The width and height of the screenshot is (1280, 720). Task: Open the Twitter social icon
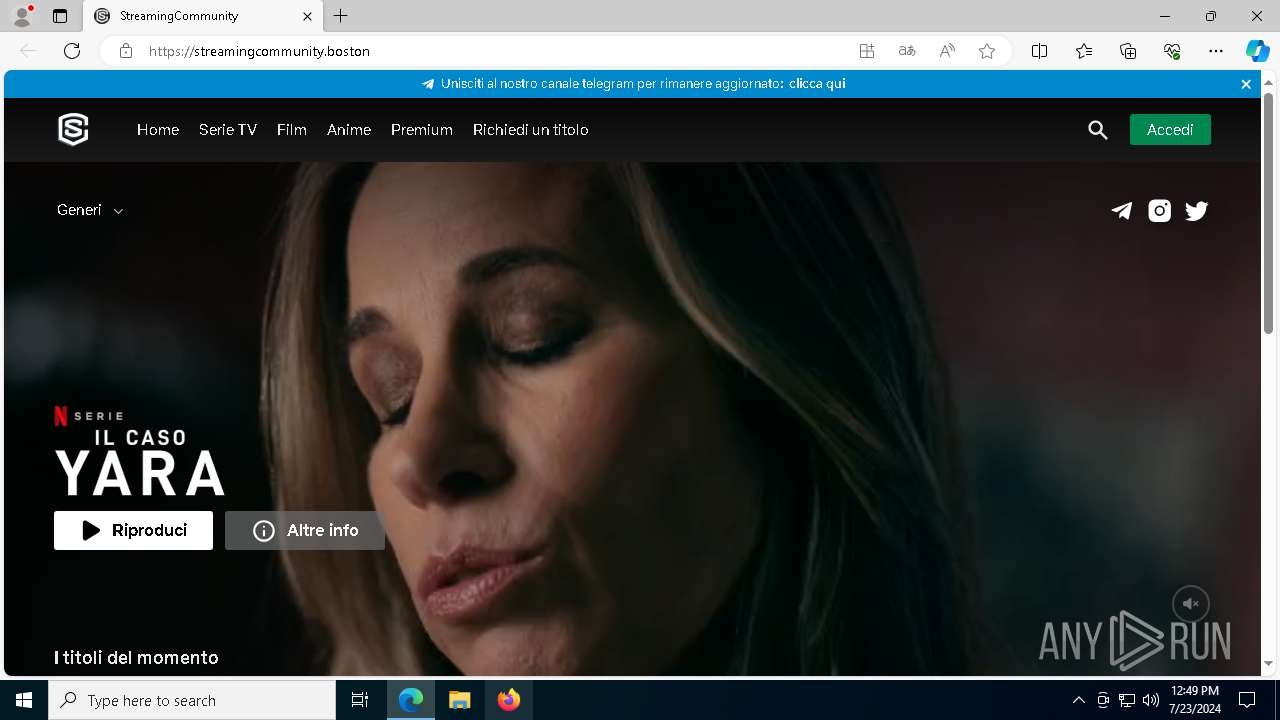click(1197, 210)
